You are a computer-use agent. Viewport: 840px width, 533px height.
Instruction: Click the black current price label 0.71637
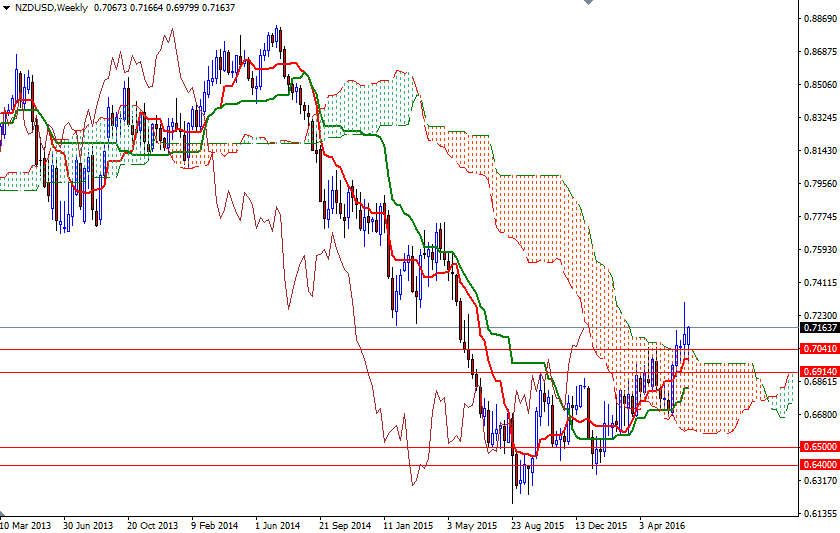[x=819, y=327]
